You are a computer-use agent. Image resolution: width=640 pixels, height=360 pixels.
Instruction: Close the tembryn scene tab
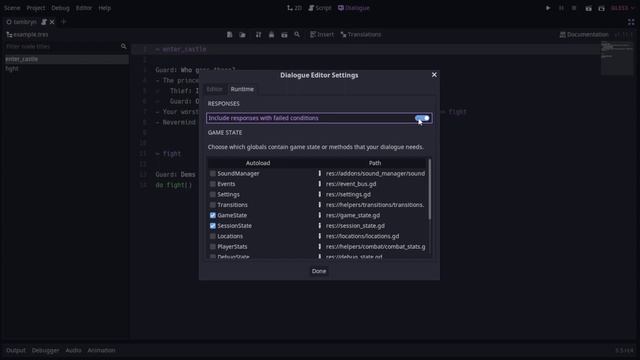pyautogui.click(x=52, y=22)
